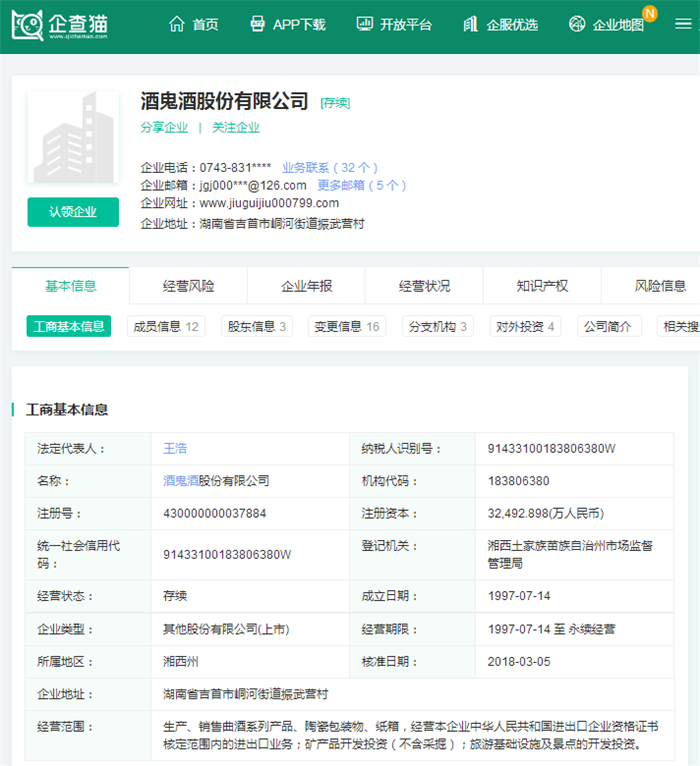Click the [存续] status tag
The image size is (700, 766).
click(x=335, y=103)
